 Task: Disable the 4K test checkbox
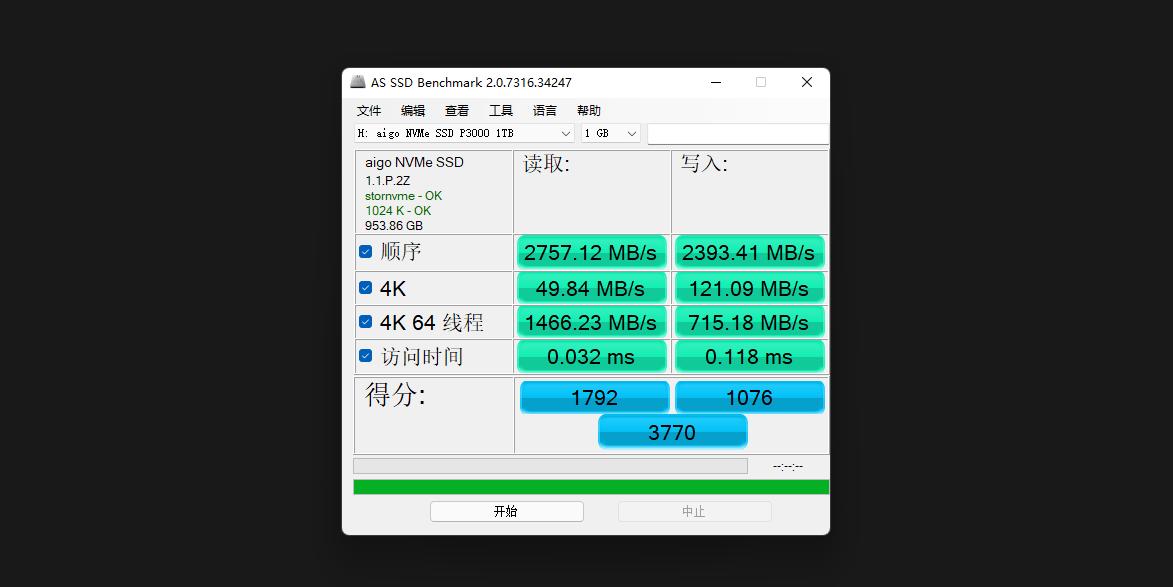365,287
